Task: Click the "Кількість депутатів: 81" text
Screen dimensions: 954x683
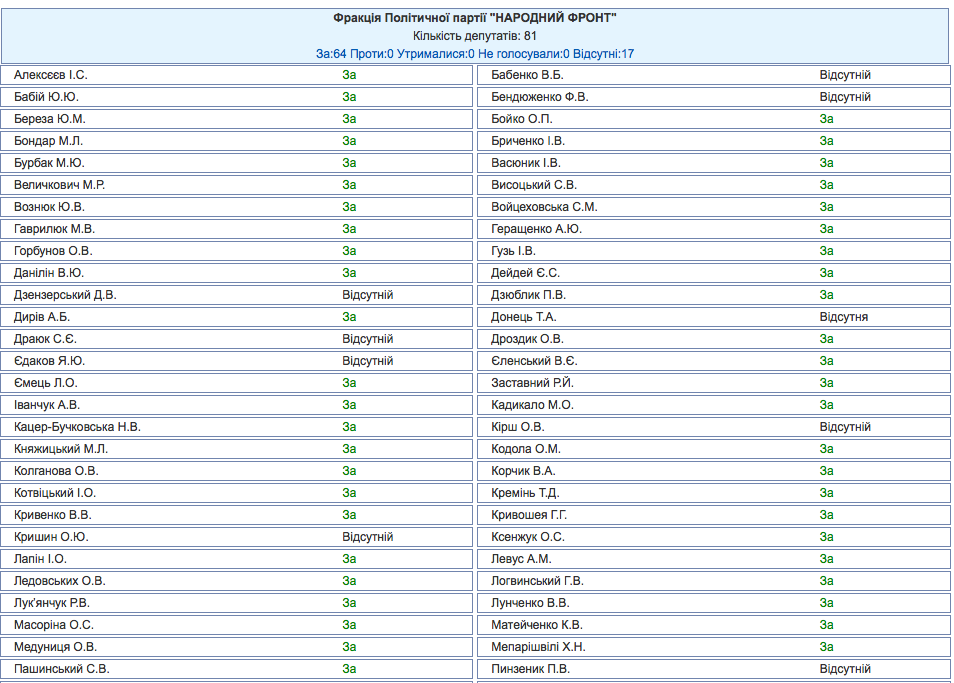Action: click(x=475, y=36)
